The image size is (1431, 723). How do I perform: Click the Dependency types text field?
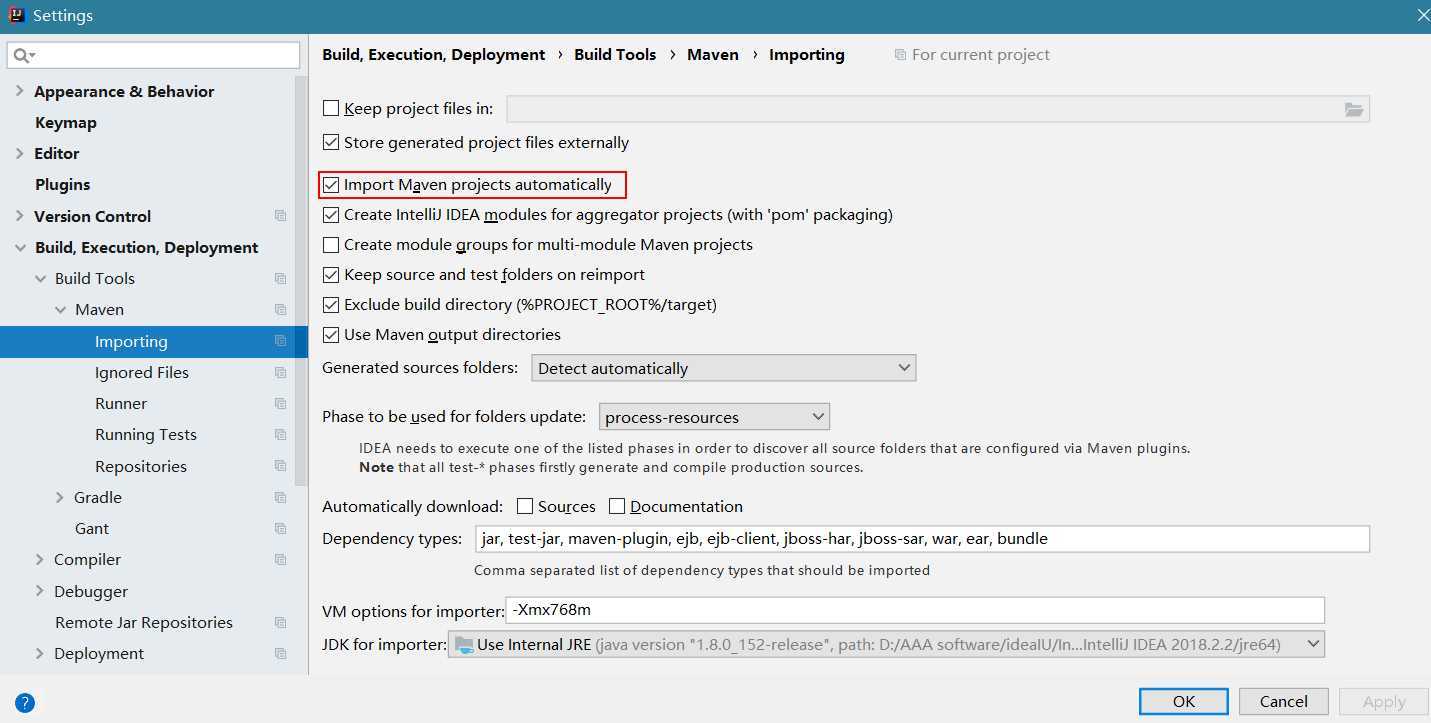click(922, 539)
